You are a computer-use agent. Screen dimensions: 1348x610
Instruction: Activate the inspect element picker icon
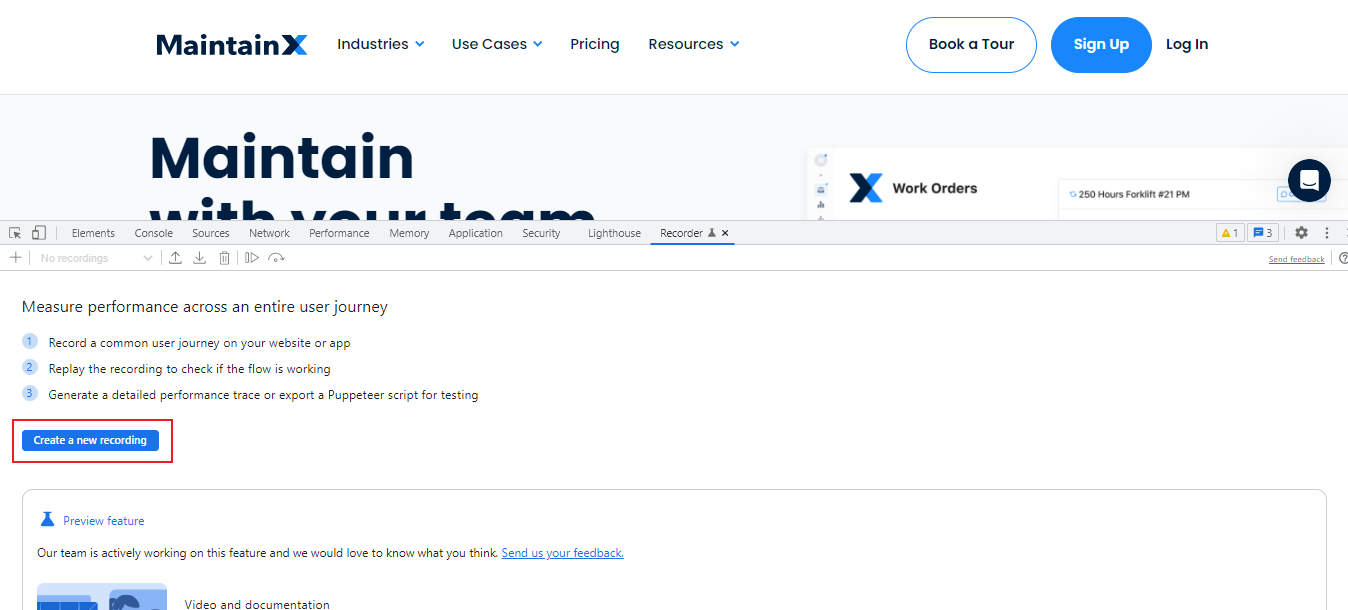click(15, 233)
